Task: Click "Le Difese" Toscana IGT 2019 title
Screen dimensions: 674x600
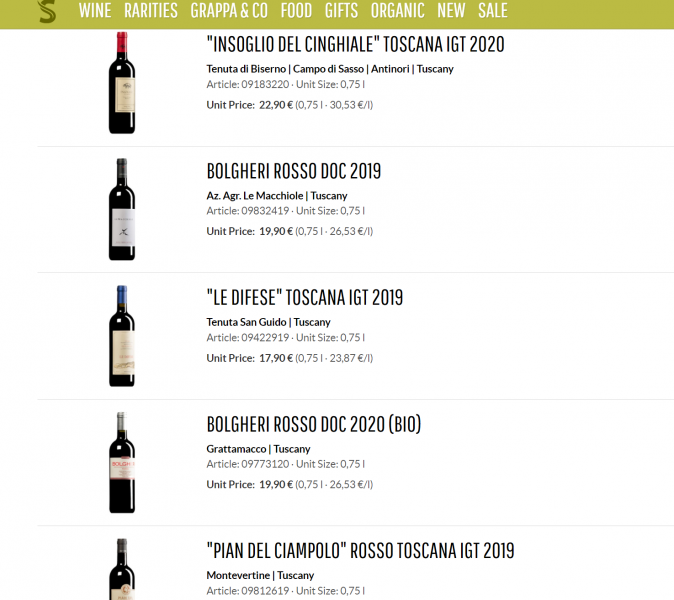Action: [x=304, y=297]
